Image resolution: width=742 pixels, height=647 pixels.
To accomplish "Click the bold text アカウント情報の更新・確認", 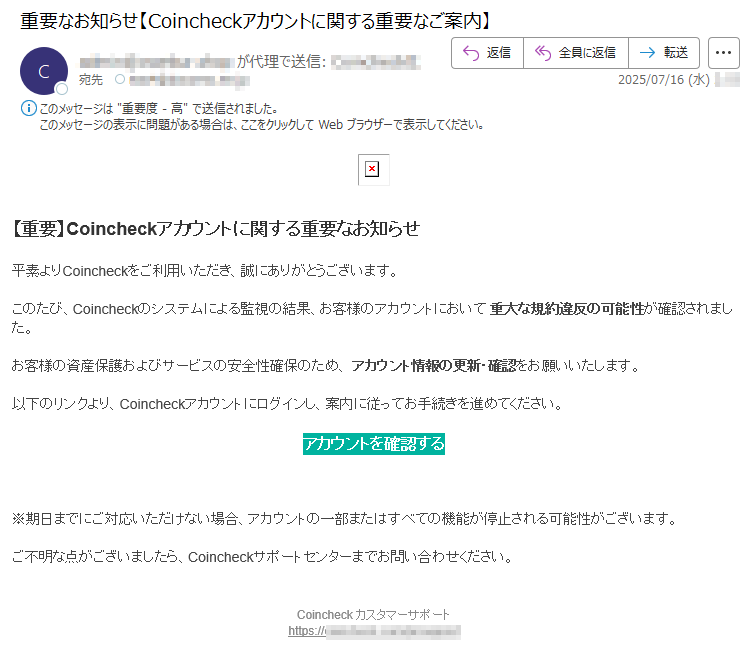I will point(433,366).
